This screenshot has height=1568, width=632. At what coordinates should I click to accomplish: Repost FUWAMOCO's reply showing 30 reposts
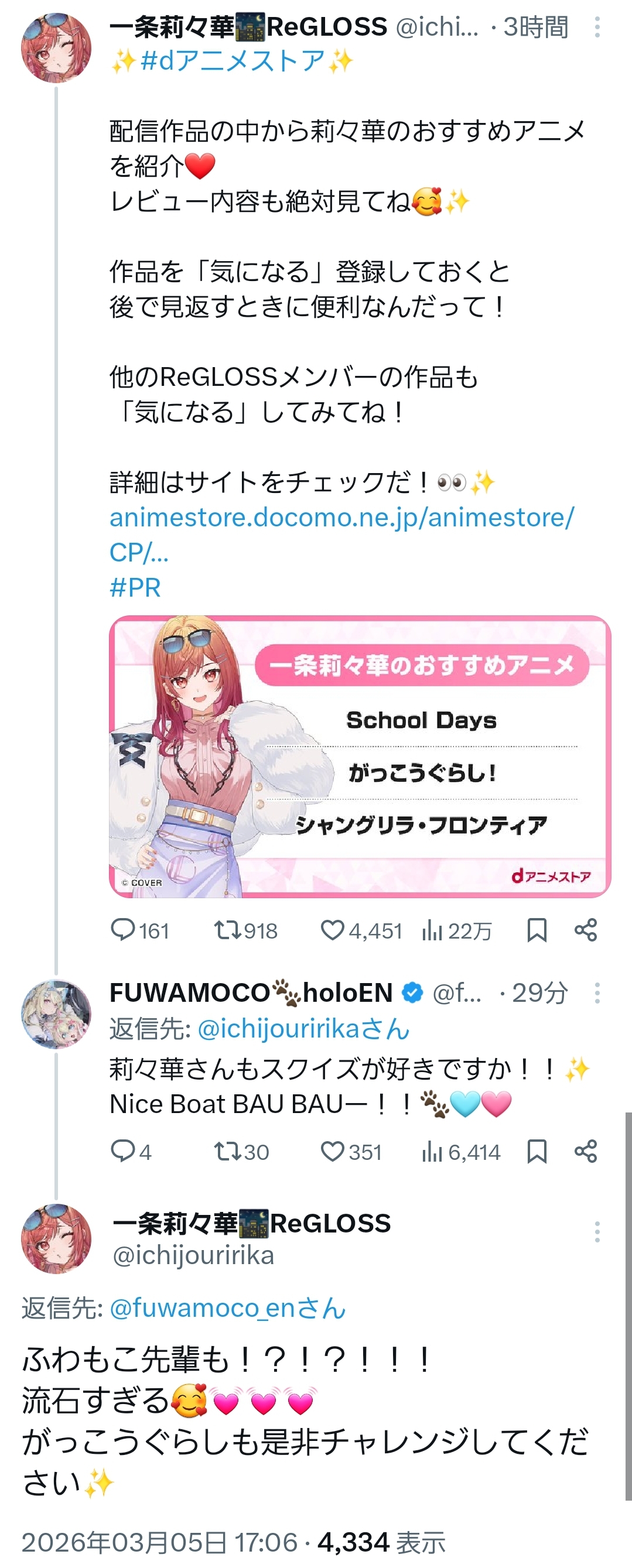[227, 1151]
